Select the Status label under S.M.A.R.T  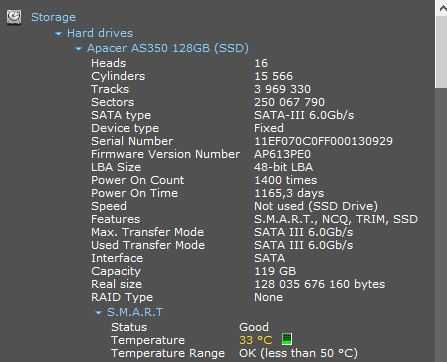(x=129, y=327)
